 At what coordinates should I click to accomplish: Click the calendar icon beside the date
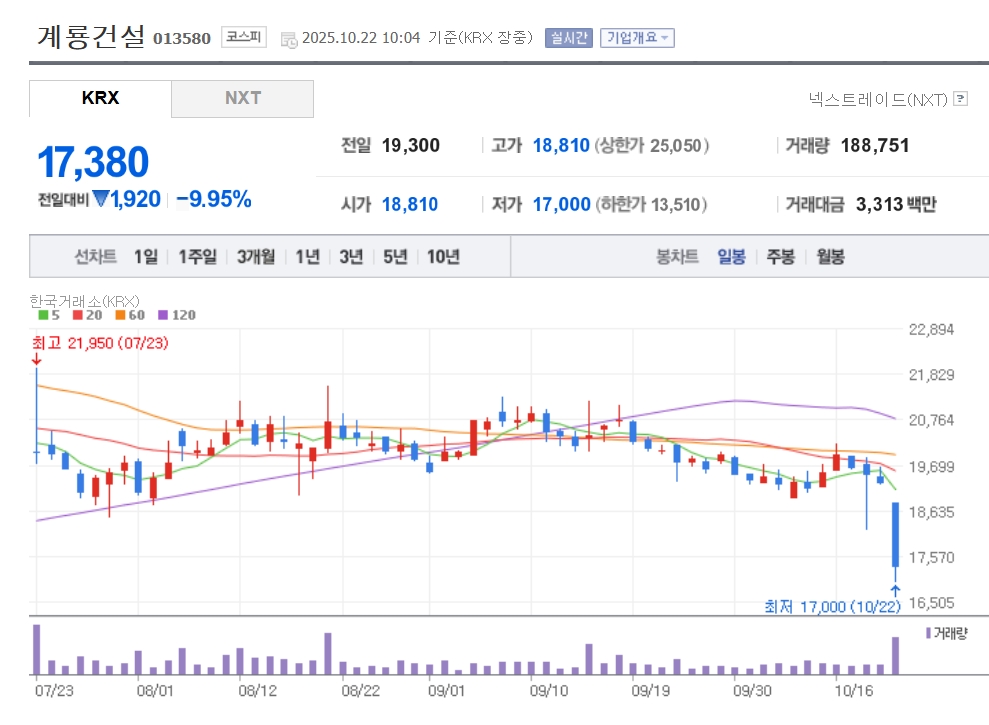point(289,40)
